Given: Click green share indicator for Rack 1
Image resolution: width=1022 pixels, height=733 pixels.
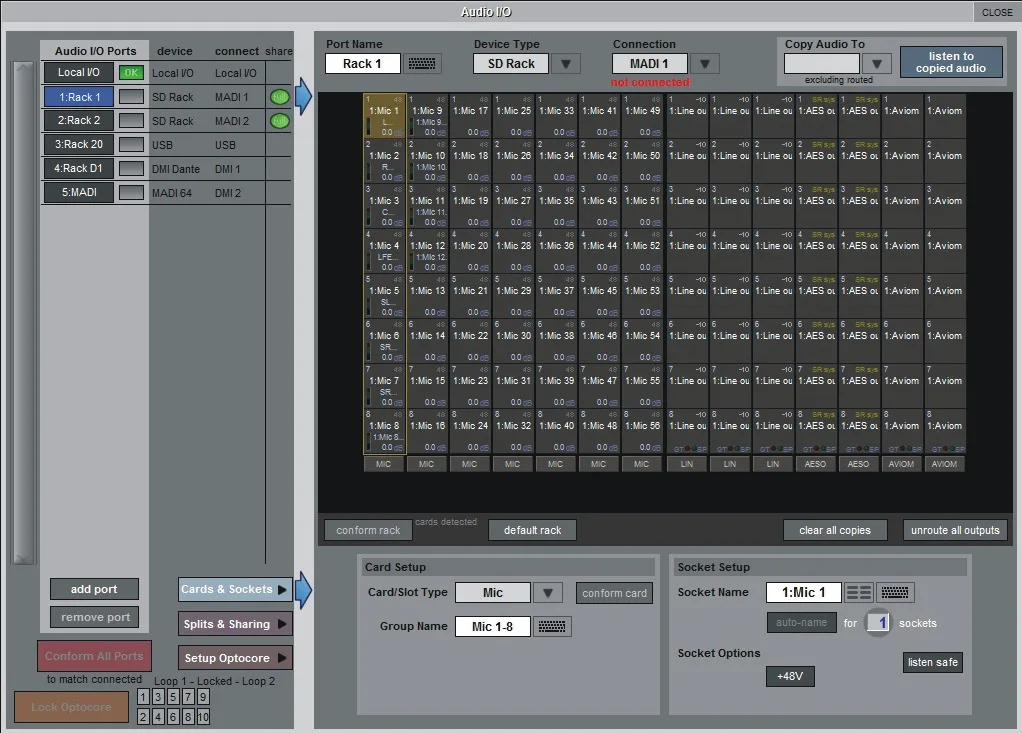Looking at the screenshot, I should (280, 97).
